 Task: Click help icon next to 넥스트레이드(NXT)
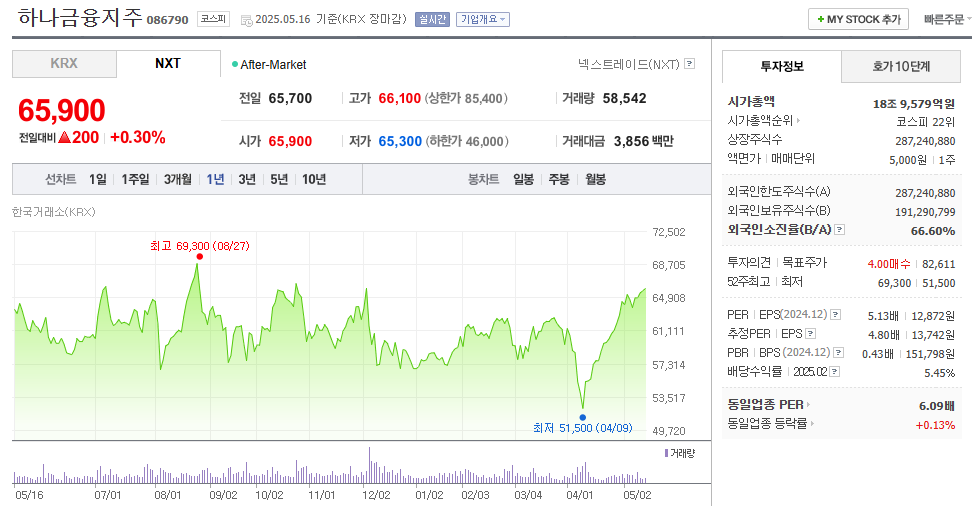point(689,64)
